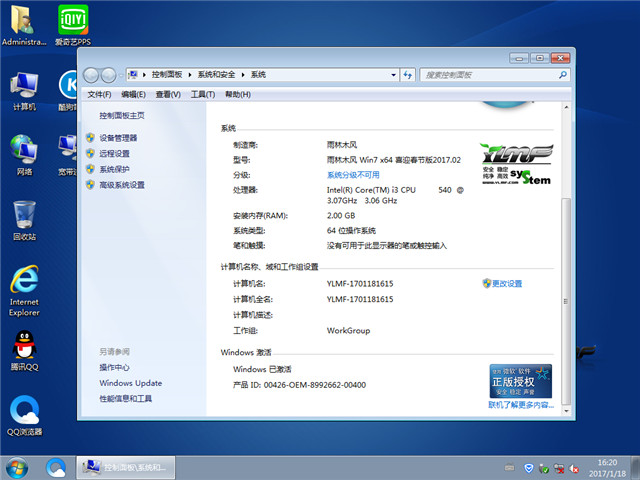This screenshot has height=480, width=640.
Task: Click the keyboard tray icon
Action: [509, 467]
